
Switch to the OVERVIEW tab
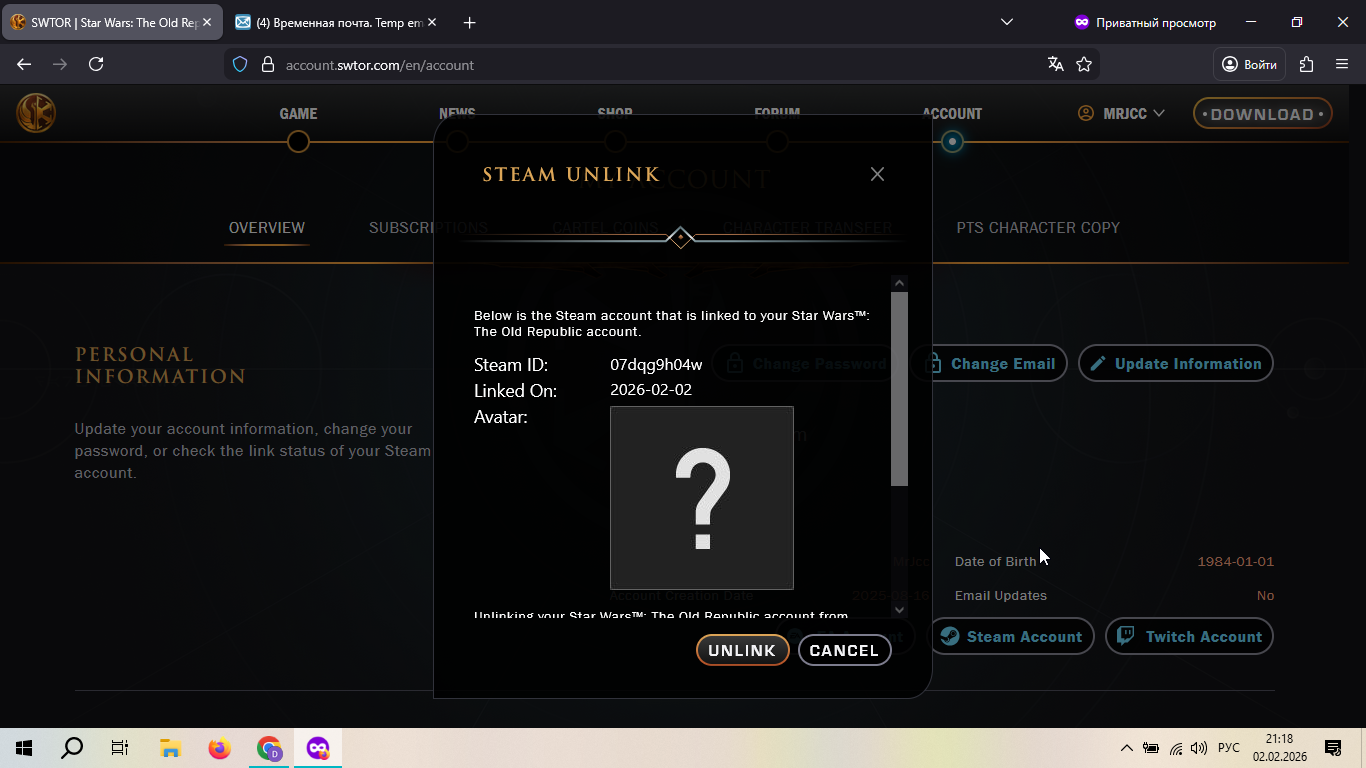[x=267, y=228]
